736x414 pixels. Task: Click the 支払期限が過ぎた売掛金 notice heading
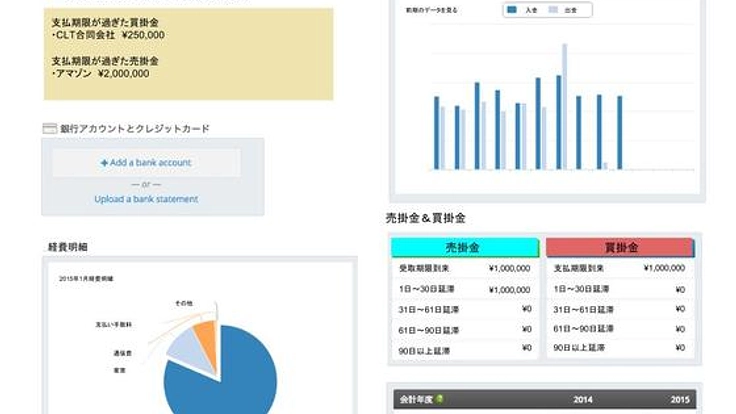point(105,61)
